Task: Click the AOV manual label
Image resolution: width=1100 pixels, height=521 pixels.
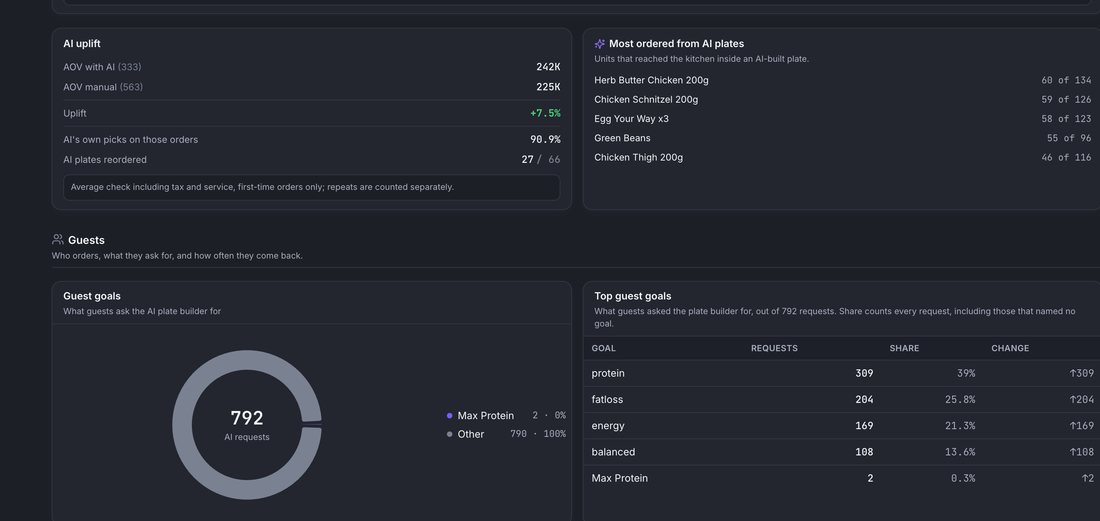Action: 103,87
